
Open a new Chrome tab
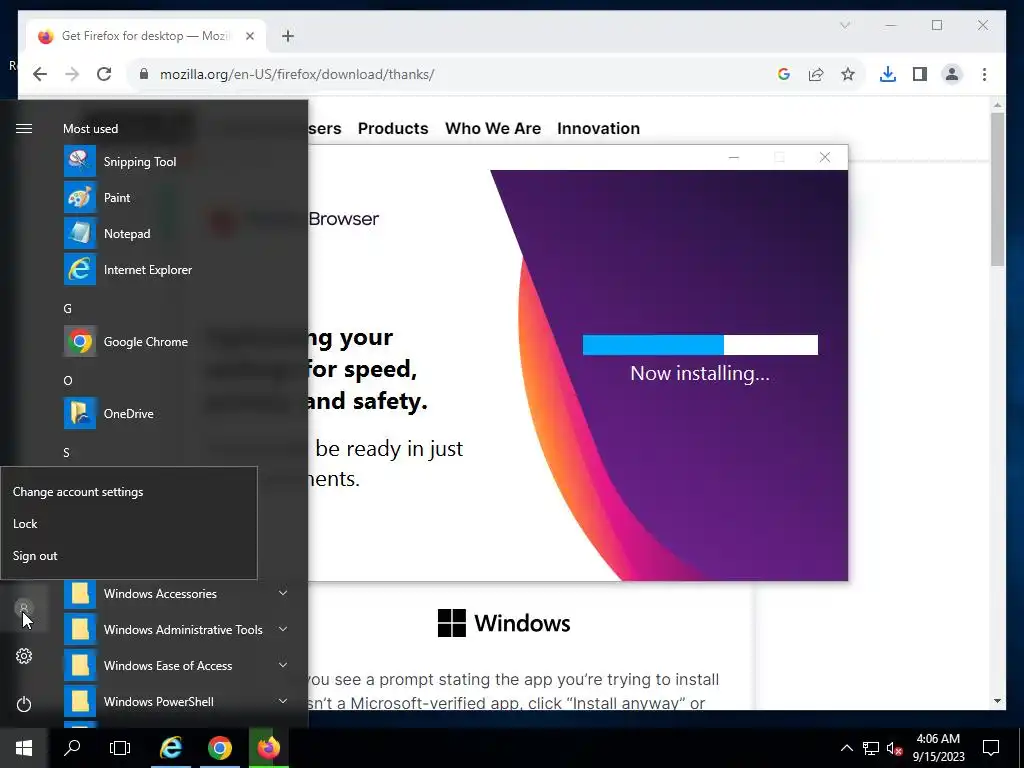tap(287, 36)
